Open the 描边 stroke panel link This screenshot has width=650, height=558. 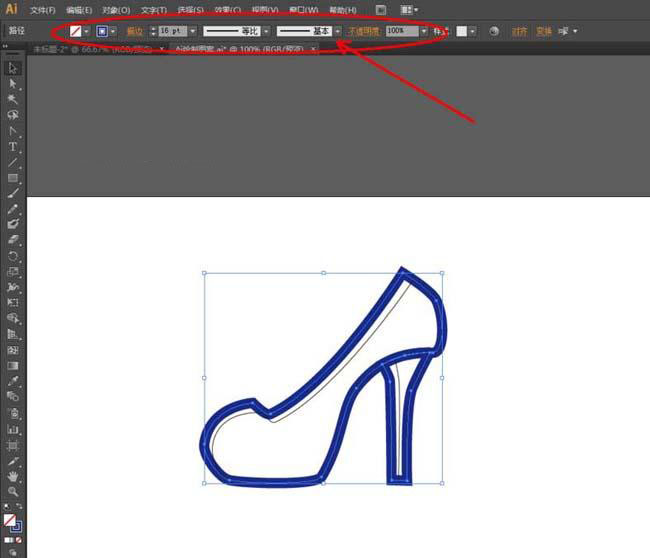click(135, 31)
